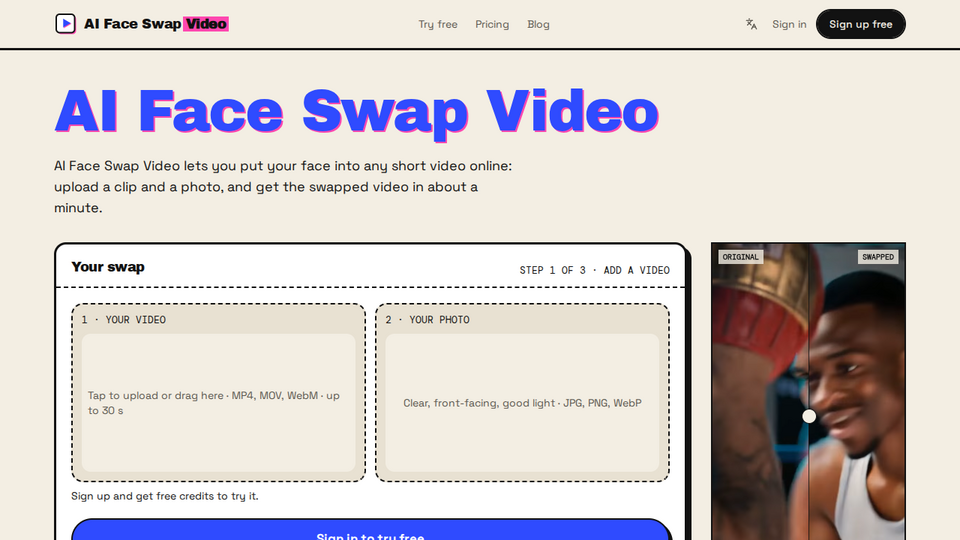This screenshot has width=960, height=540.
Task: Click the face swap preview image
Action: tap(808, 391)
